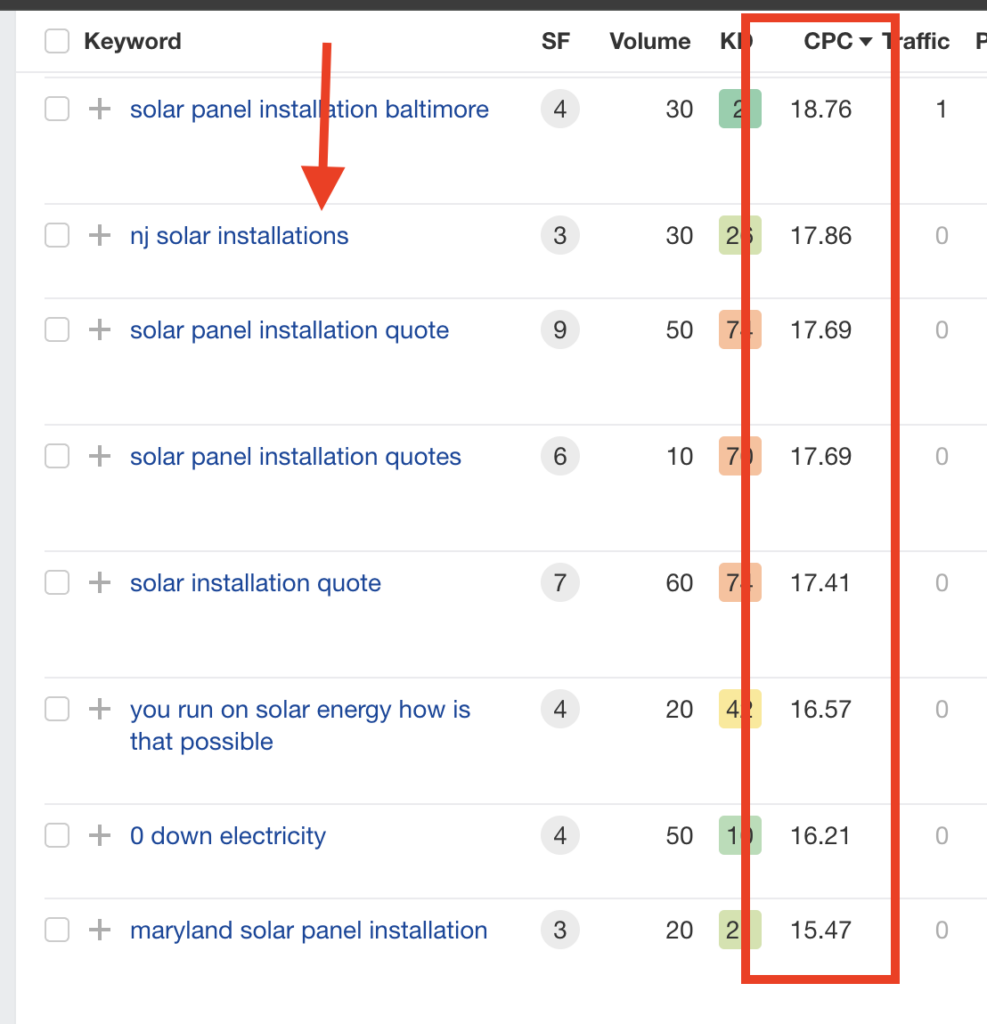Sort results by the Volume column
The image size is (987, 1024).
pos(649,41)
